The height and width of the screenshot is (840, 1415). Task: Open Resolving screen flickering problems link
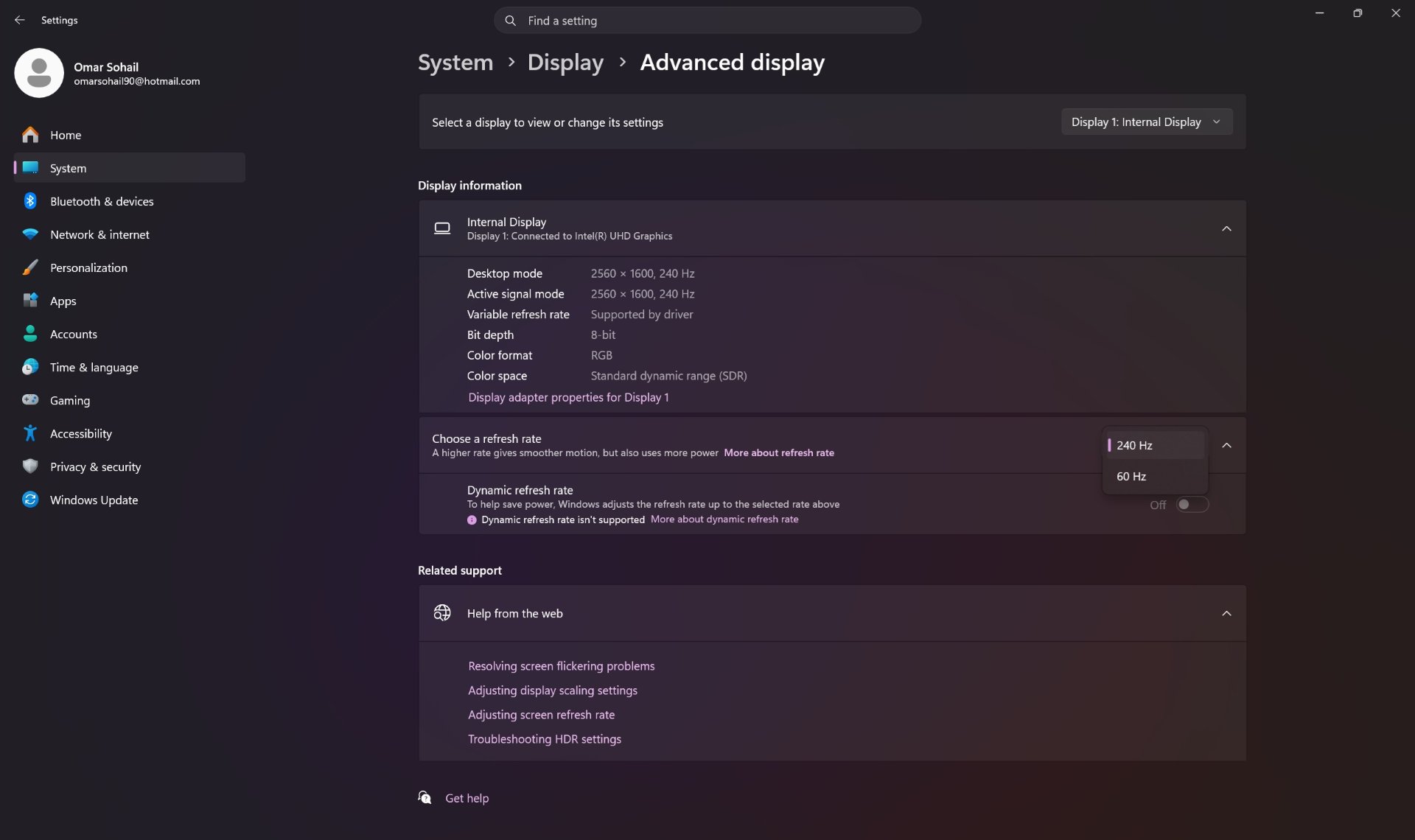click(x=561, y=666)
